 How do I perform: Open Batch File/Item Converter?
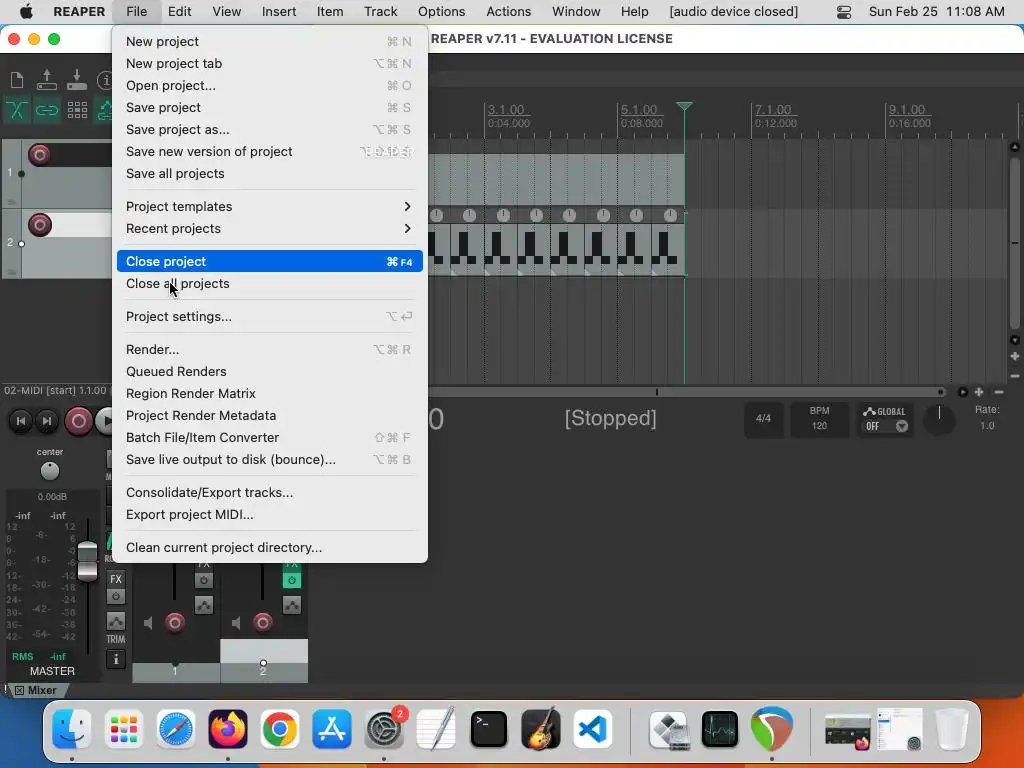270,438
